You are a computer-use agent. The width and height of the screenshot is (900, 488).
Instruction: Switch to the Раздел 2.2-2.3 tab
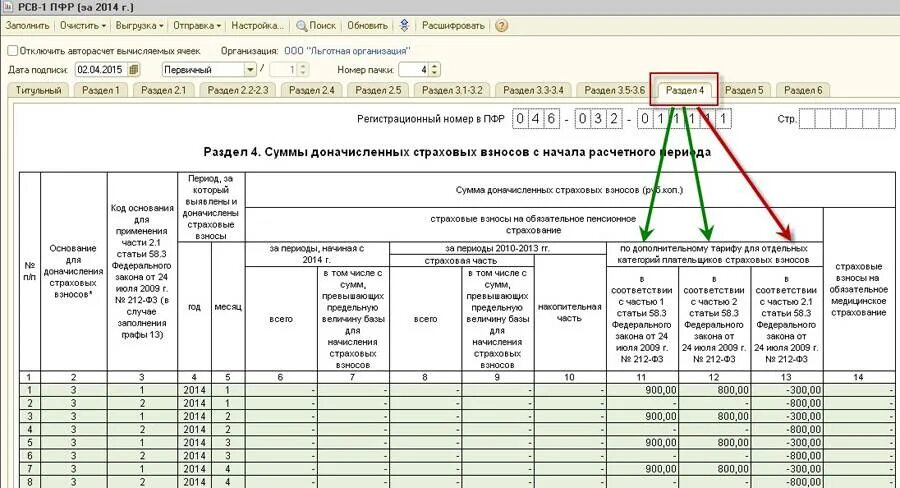point(238,90)
